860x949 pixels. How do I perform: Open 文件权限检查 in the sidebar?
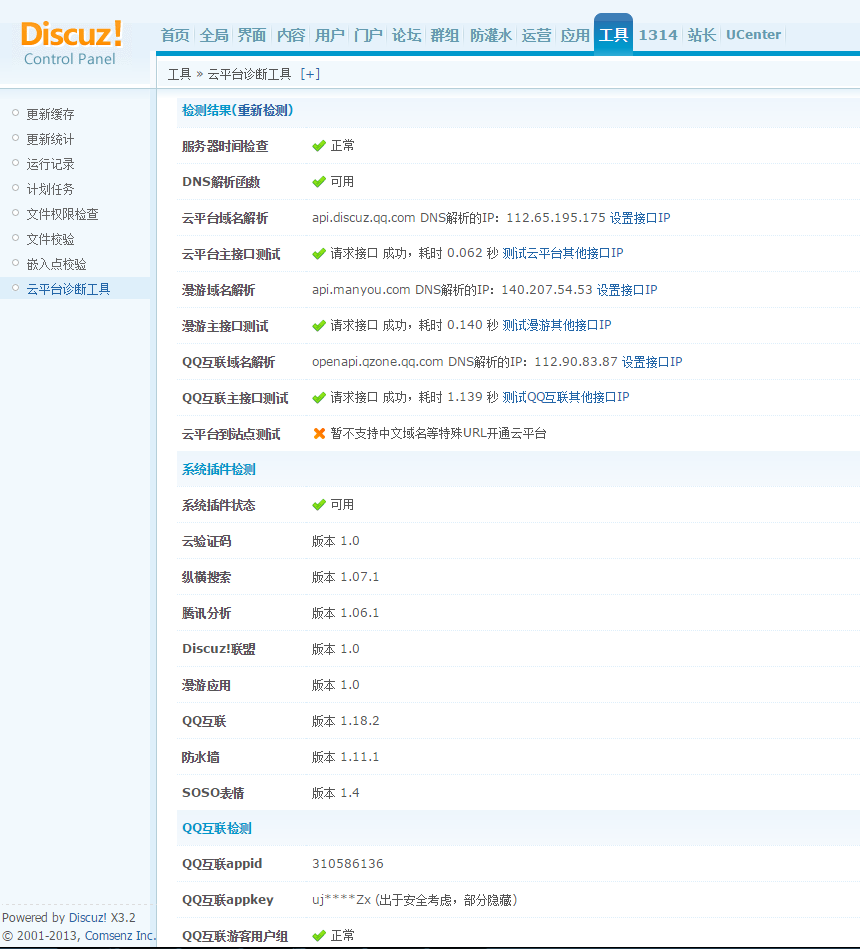(62, 214)
